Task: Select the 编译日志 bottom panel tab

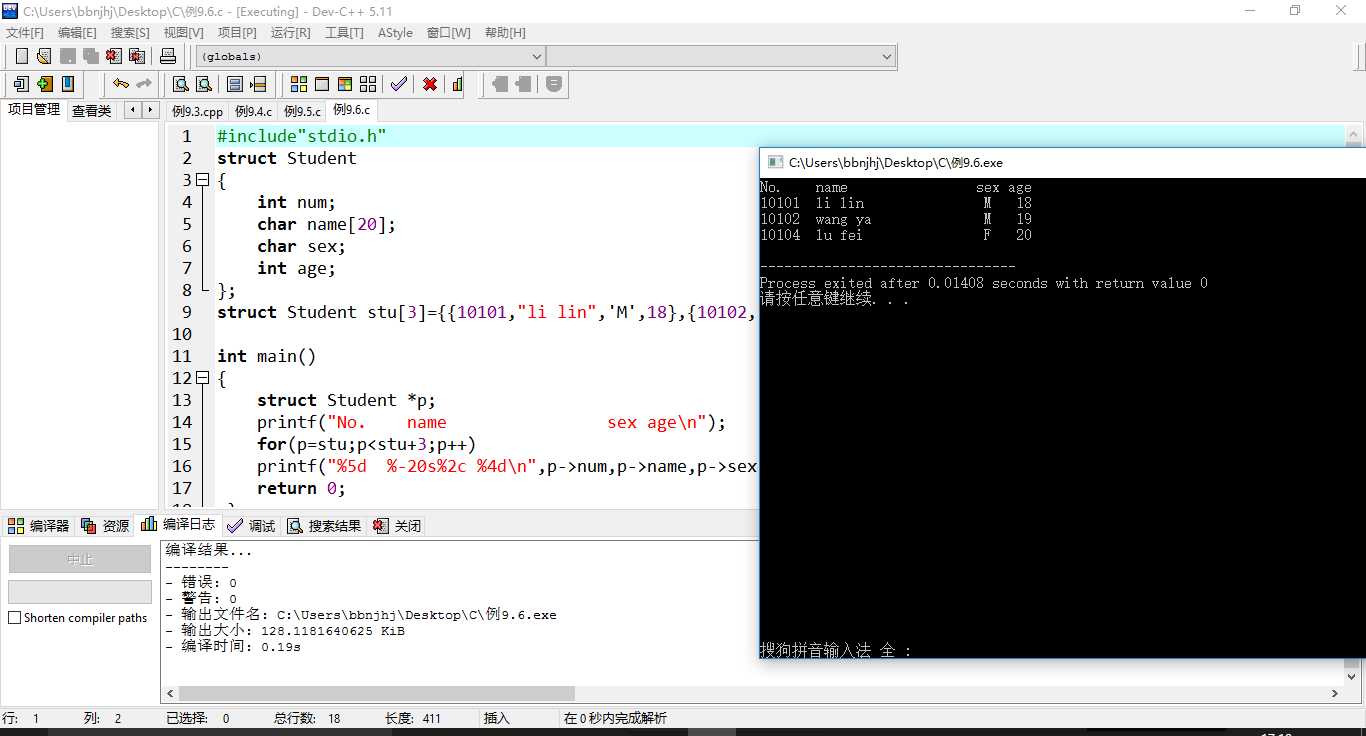Action: pos(178,524)
